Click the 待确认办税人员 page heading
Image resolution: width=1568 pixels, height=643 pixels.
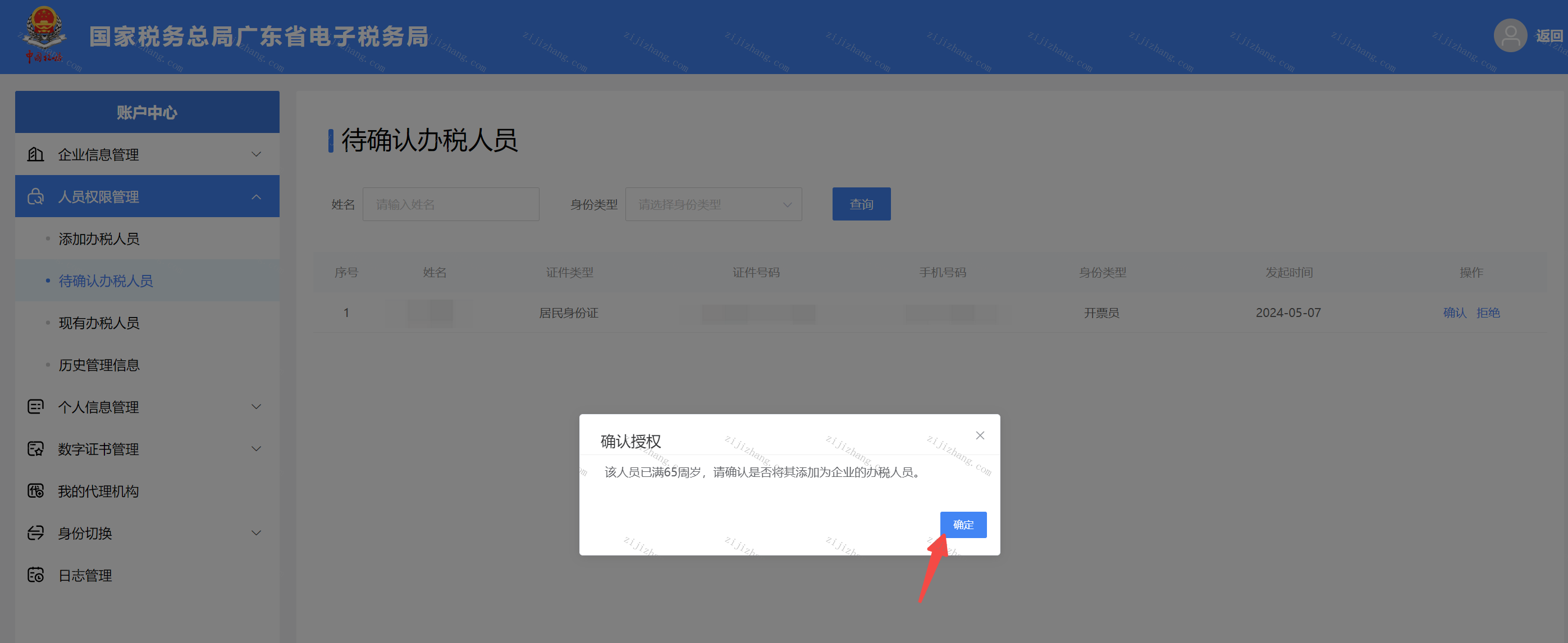click(x=429, y=140)
